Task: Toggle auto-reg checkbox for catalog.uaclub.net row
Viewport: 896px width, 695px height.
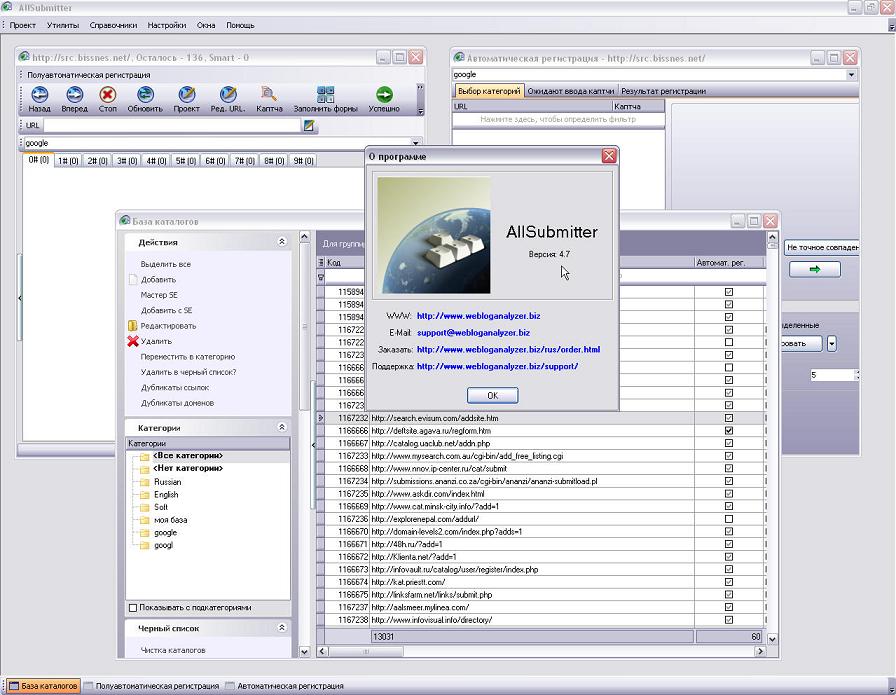Action: (729, 443)
